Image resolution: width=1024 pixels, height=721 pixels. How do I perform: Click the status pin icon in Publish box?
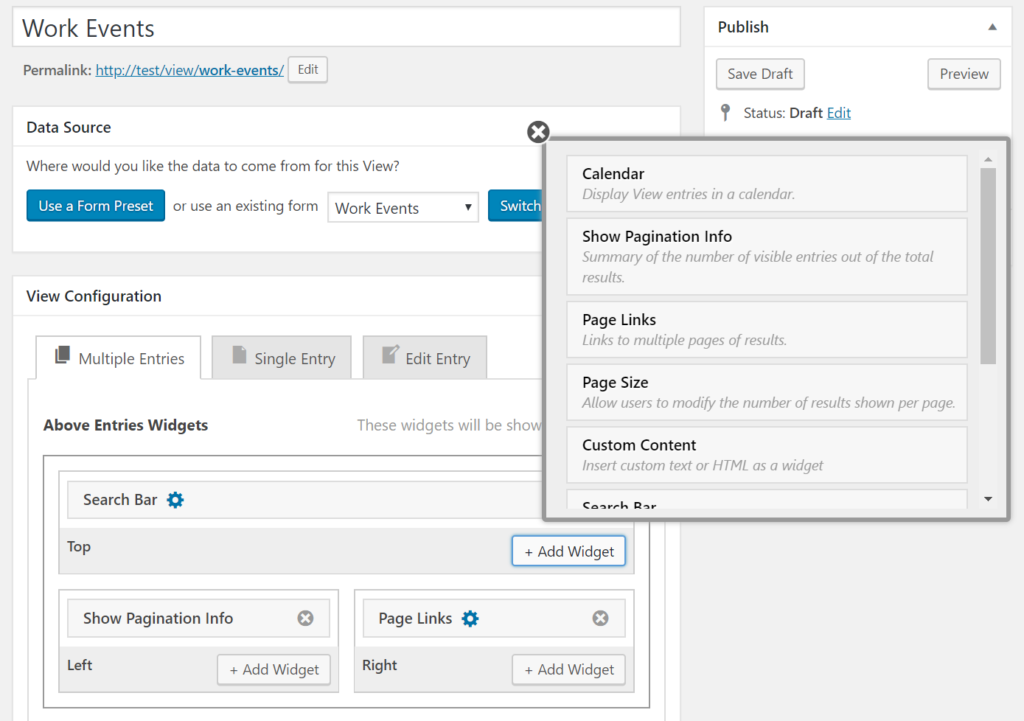point(722,112)
